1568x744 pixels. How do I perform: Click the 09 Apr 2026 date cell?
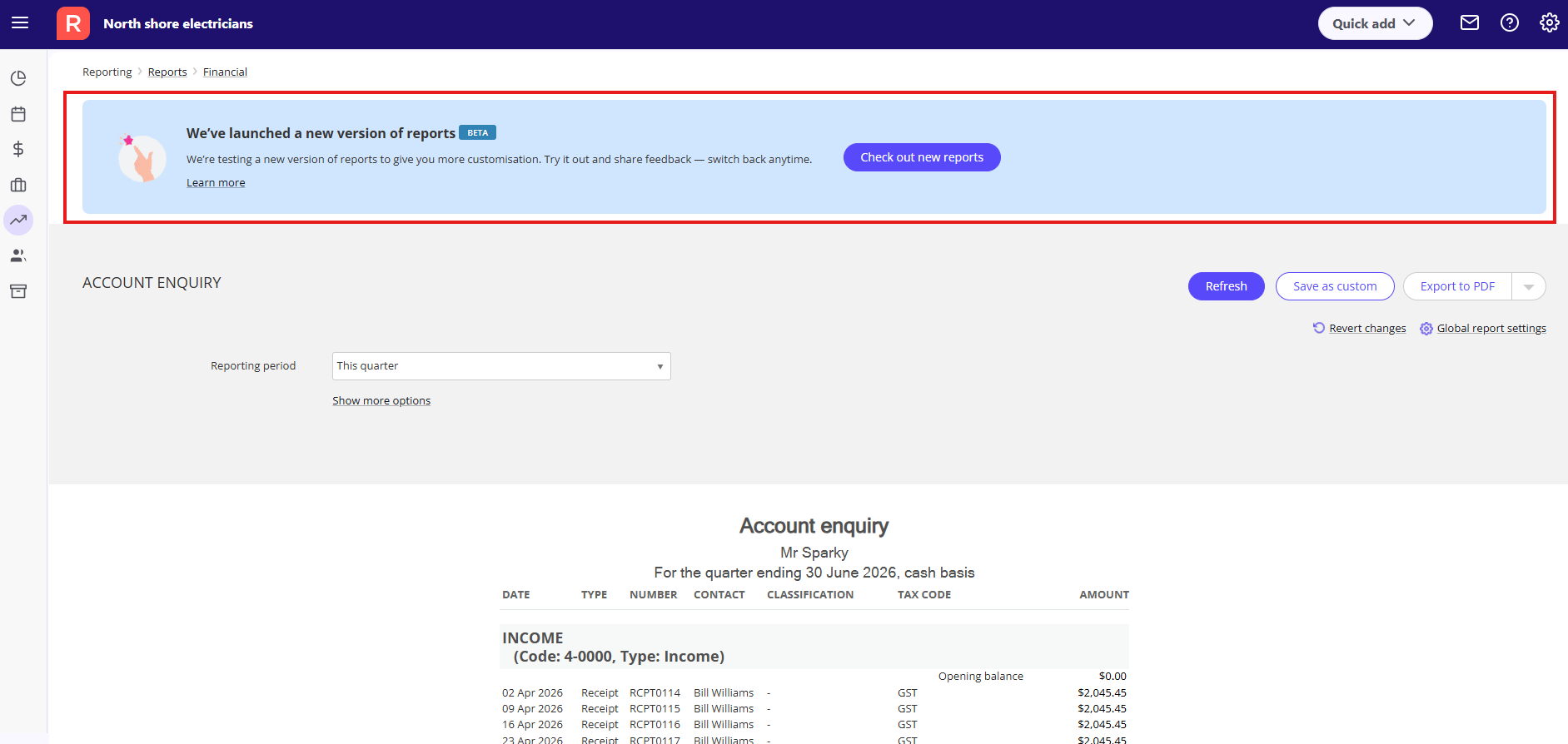pos(532,709)
